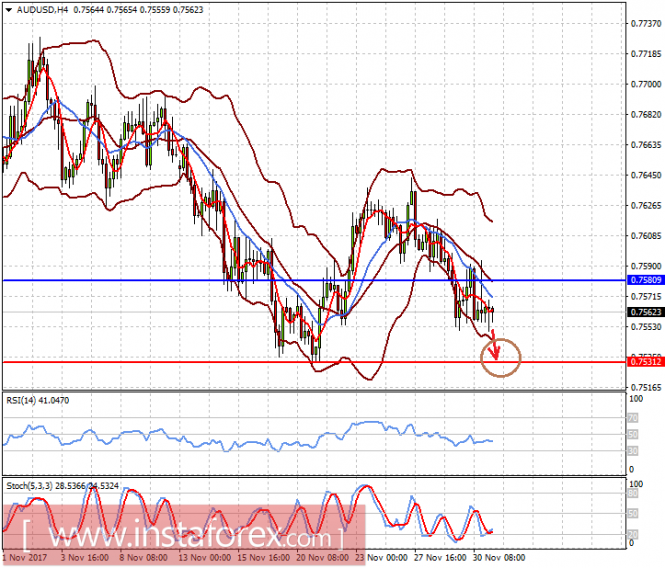Click the 8 Nov 08:00 time label
665x568 pixels.
pos(145,558)
